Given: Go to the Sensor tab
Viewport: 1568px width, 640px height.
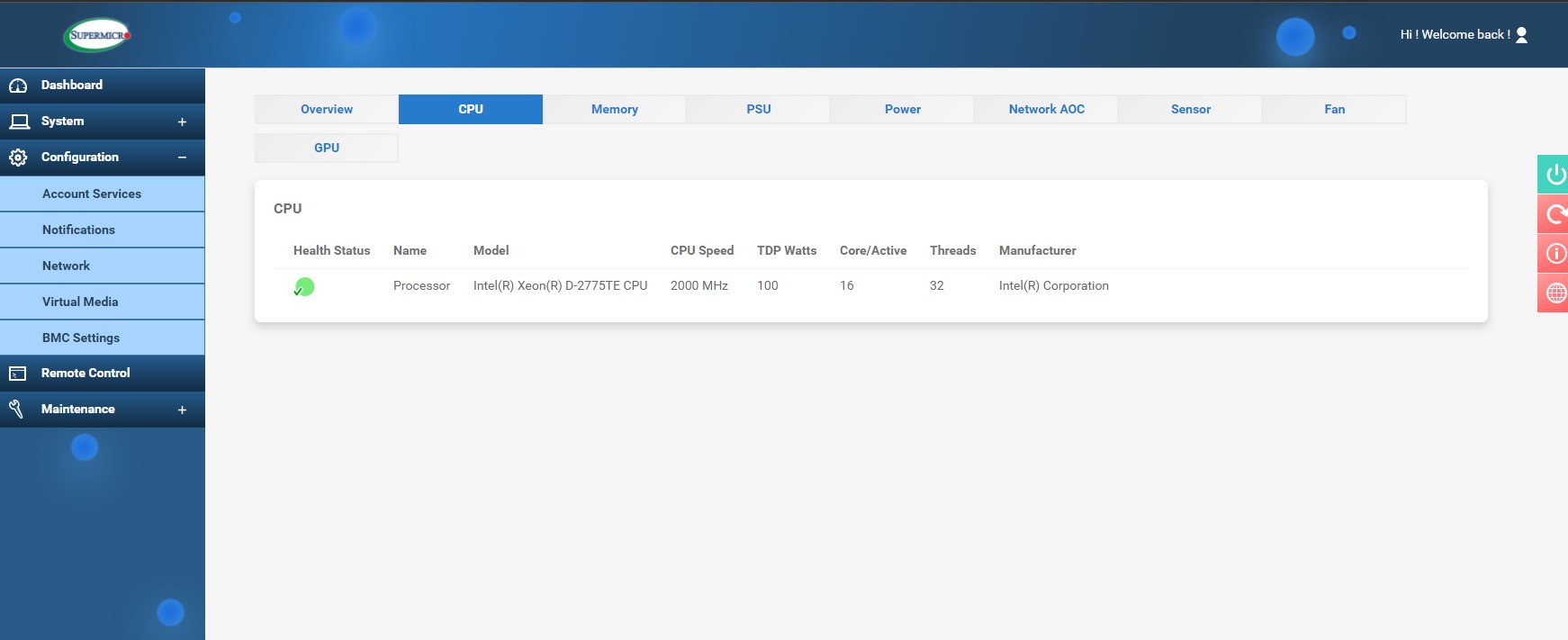Looking at the screenshot, I should (x=1190, y=109).
